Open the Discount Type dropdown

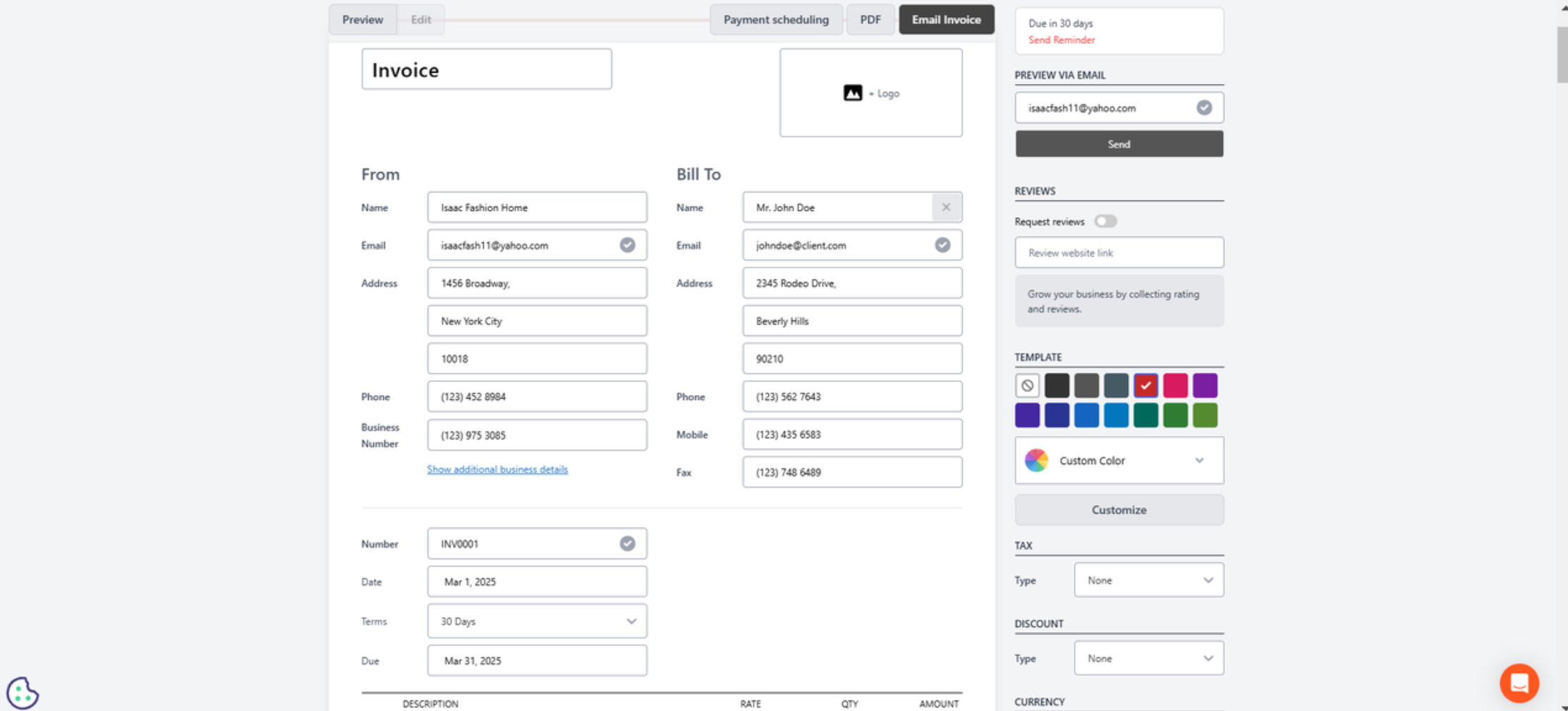(x=1148, y=658)
